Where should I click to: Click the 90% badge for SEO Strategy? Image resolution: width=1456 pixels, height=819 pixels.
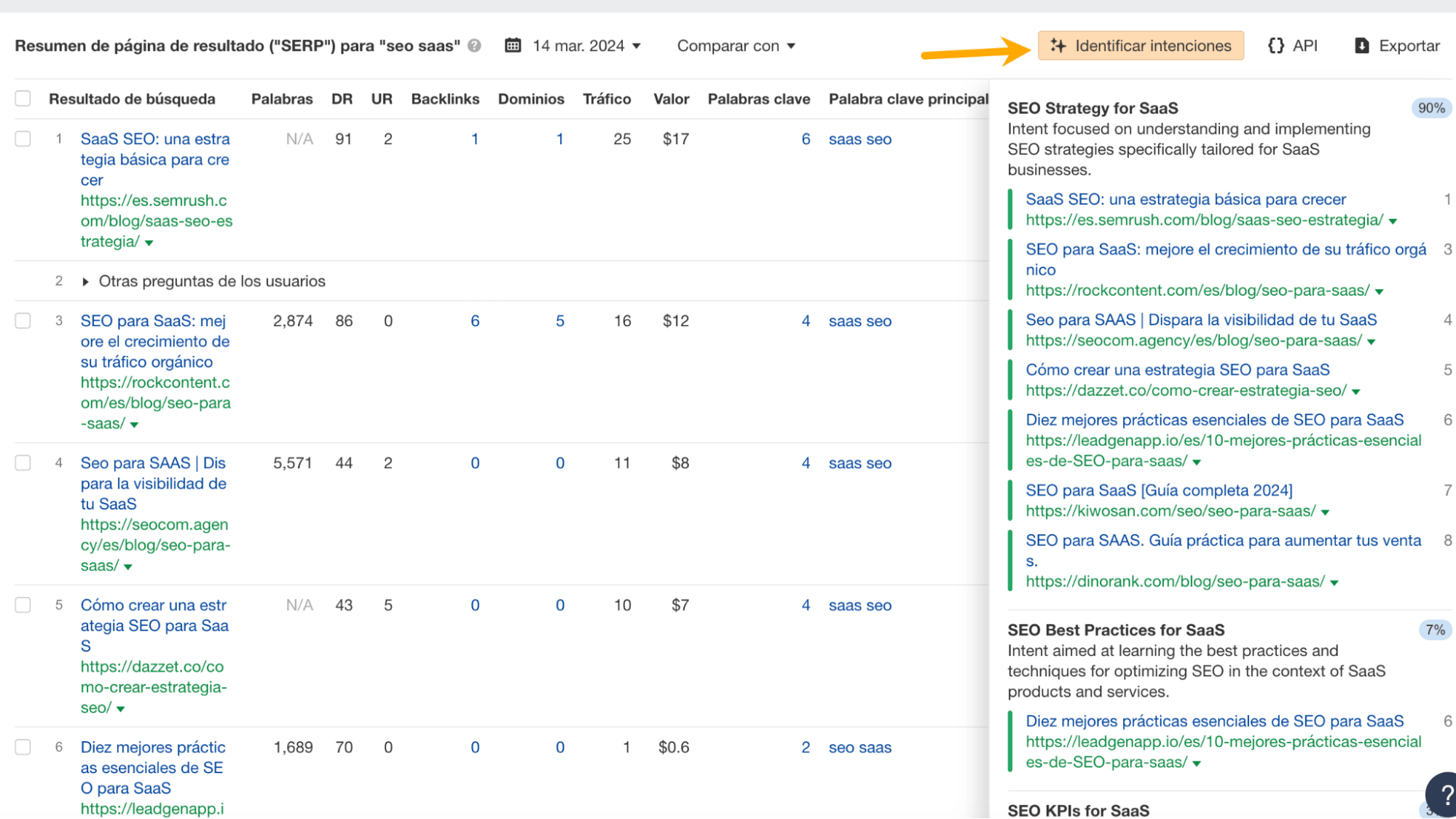(1431, 108)
